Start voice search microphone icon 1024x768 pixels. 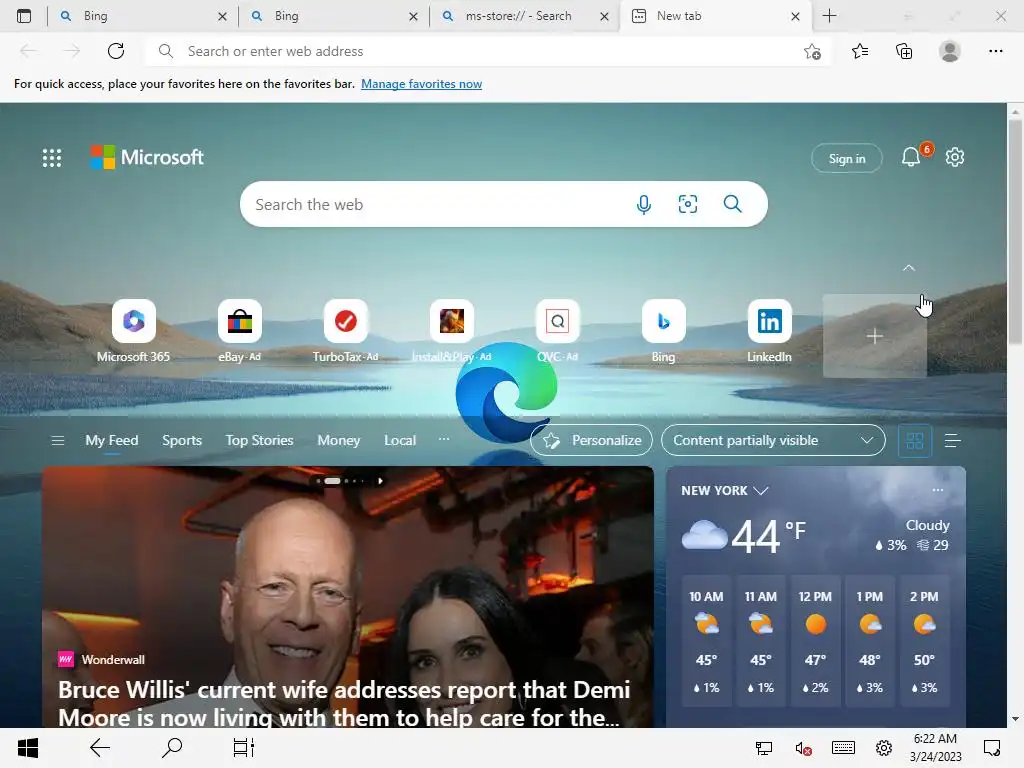pos(643,204)
